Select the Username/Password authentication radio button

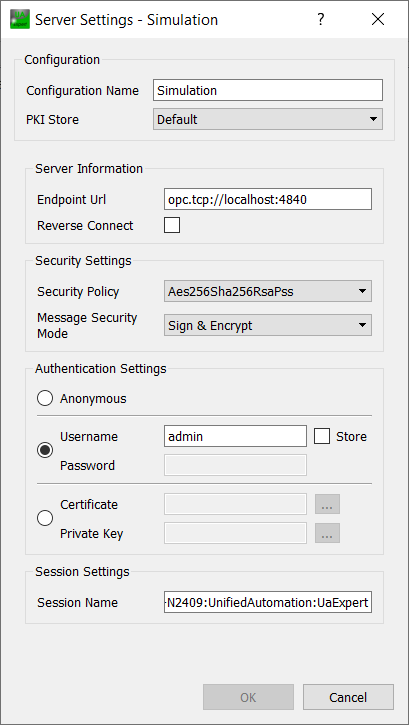click(x=45, y=450)
